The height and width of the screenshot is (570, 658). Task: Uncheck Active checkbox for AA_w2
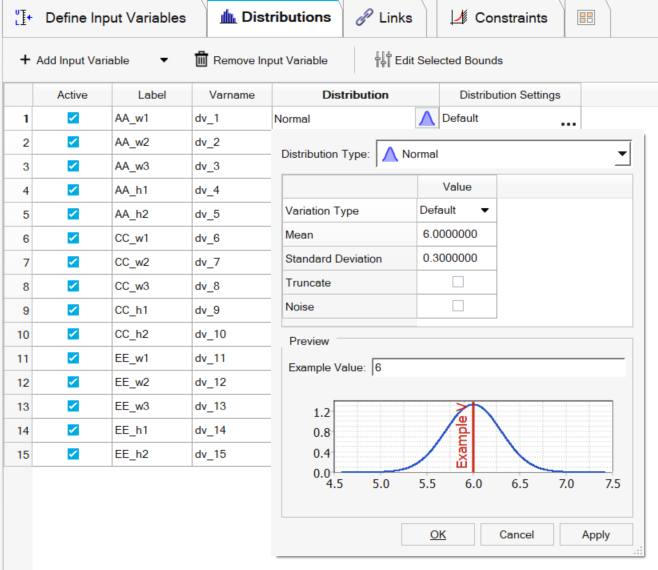(73, 142)
